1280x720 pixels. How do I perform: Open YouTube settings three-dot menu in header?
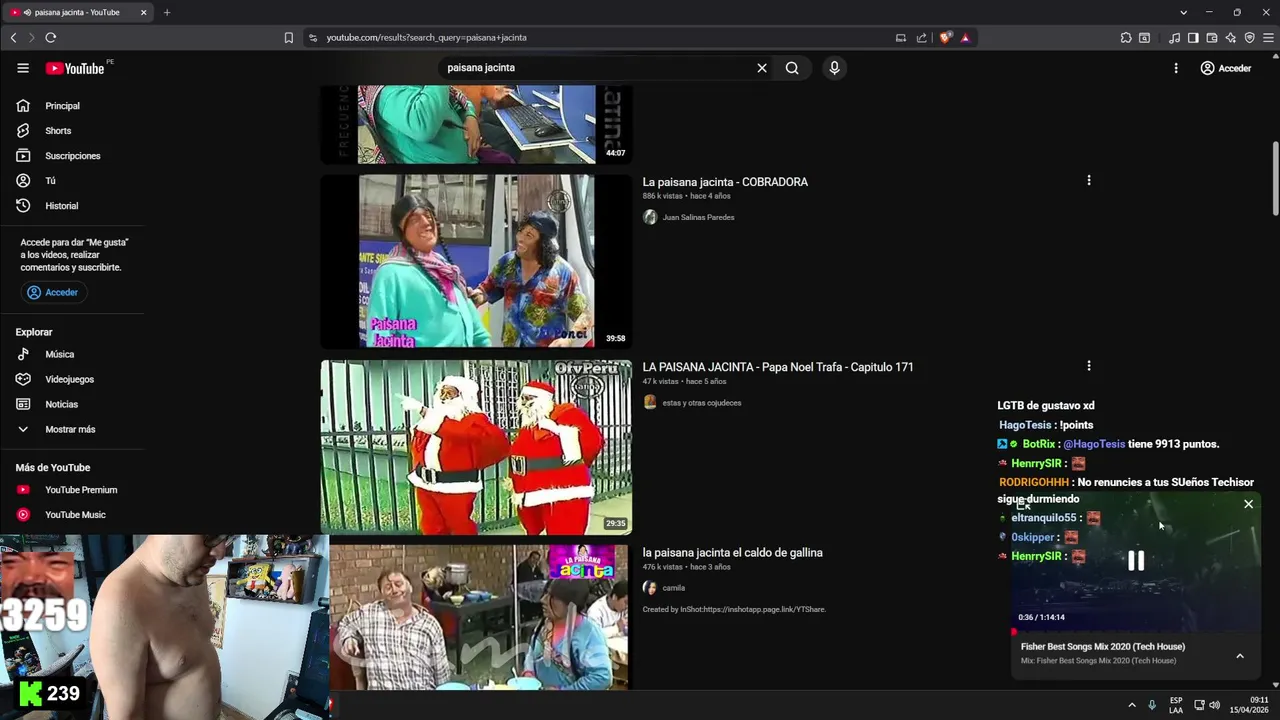pos(1176,68)
